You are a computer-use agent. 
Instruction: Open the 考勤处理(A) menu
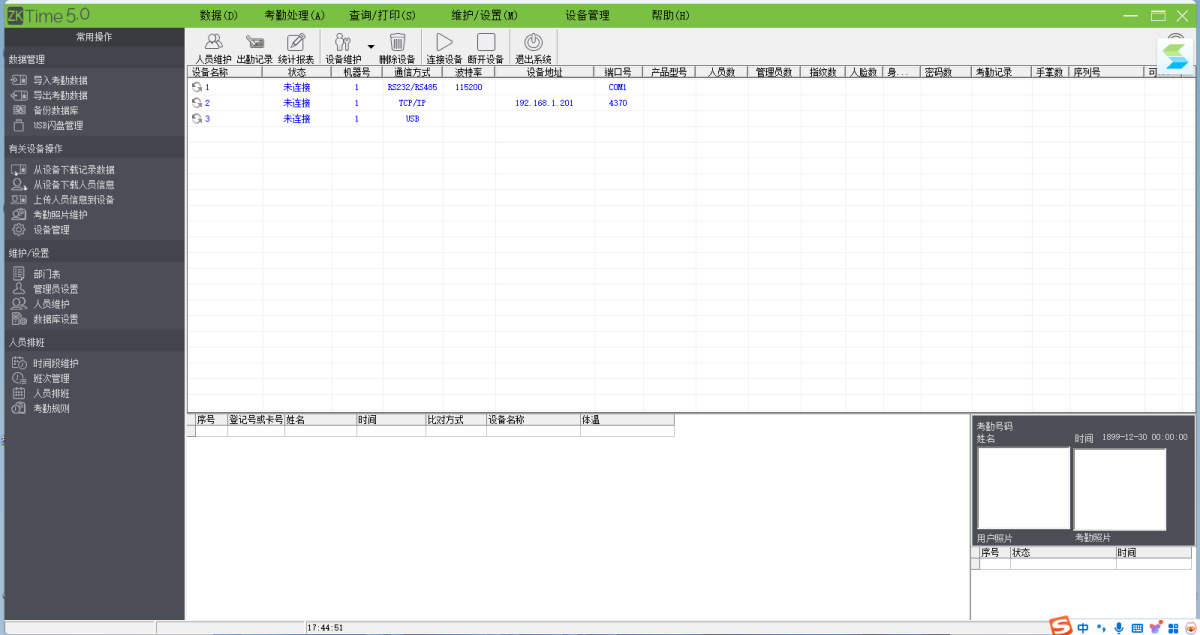pyautogui.click(x=295, y=15)
